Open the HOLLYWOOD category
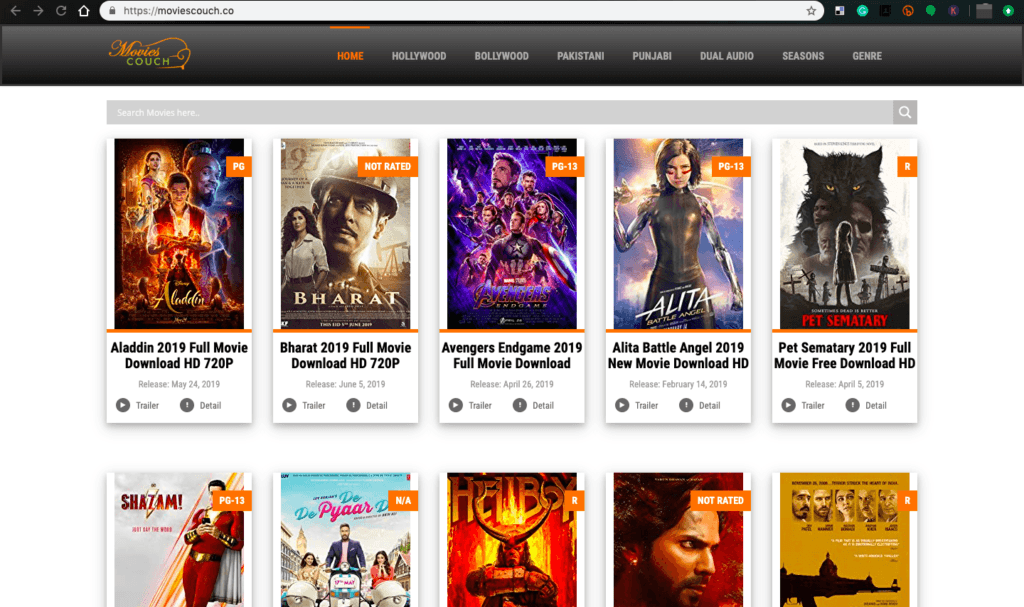Image resolution: width=1024 pixels, height=607 pixels. tap(419, 56)
